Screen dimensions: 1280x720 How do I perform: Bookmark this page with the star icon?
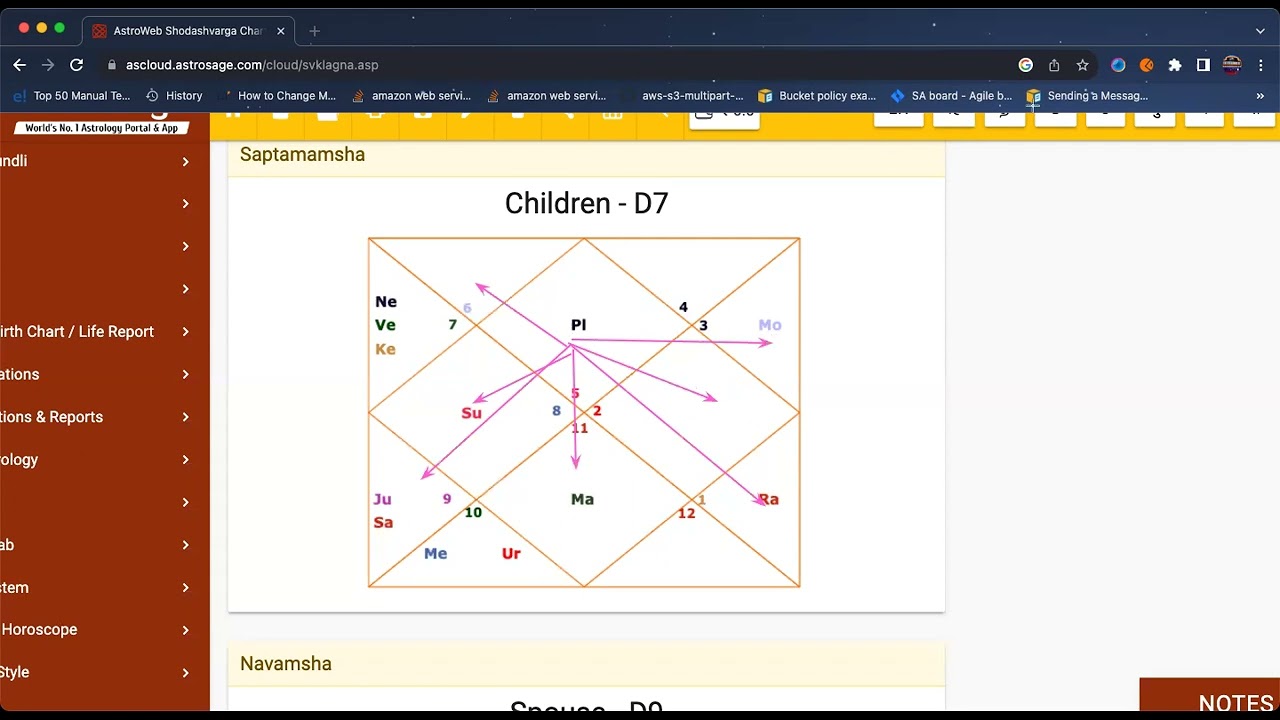(x=1082, y=65)
